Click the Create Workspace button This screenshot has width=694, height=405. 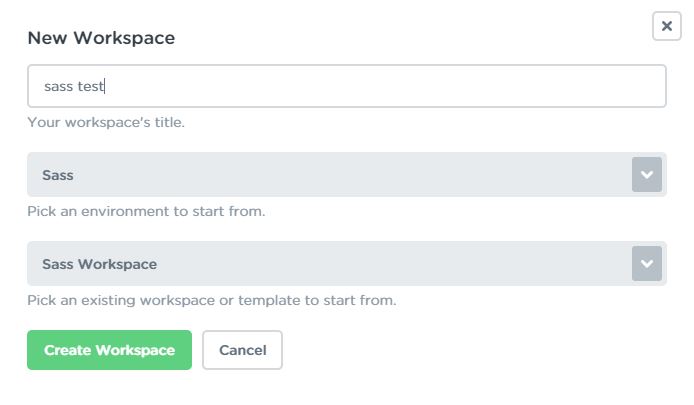pyautogui.click(x=109, y=350)
